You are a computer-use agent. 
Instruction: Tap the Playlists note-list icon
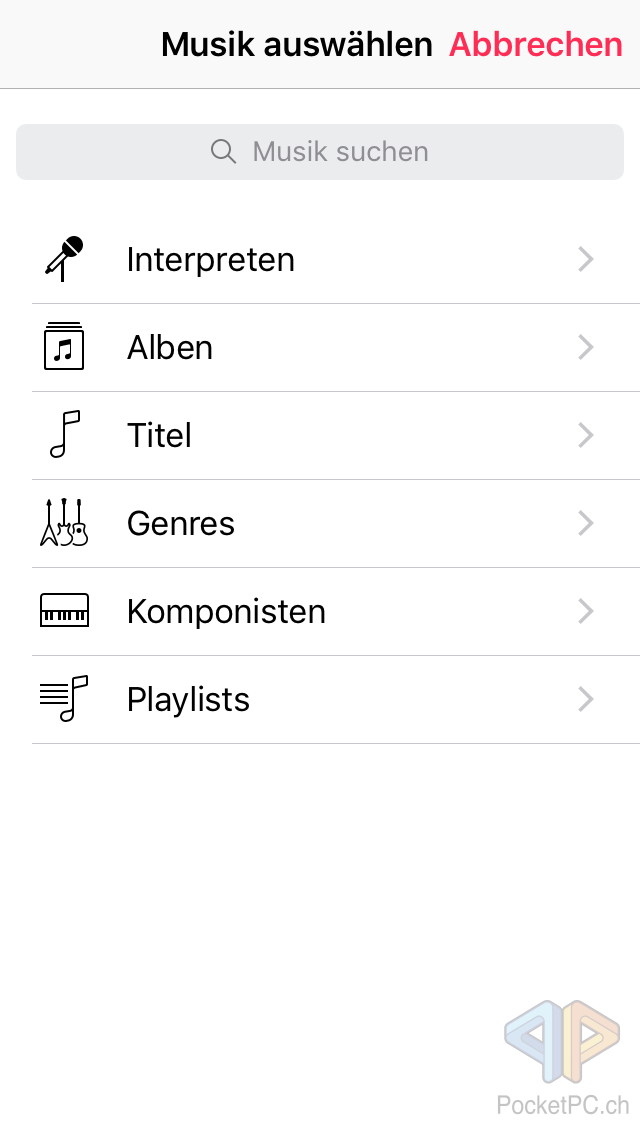pyautogui.click(x=64, y=699)
